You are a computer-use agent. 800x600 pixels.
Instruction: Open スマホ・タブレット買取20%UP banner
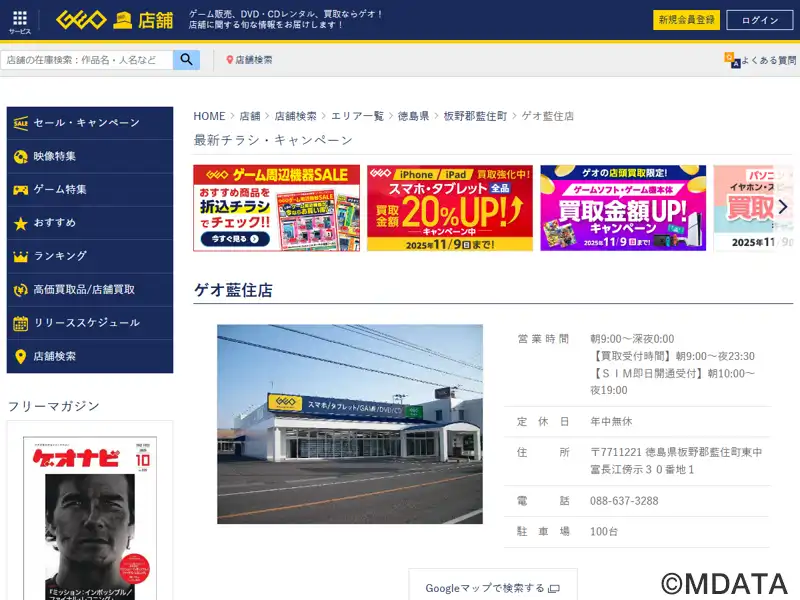[x=450, y=208]
